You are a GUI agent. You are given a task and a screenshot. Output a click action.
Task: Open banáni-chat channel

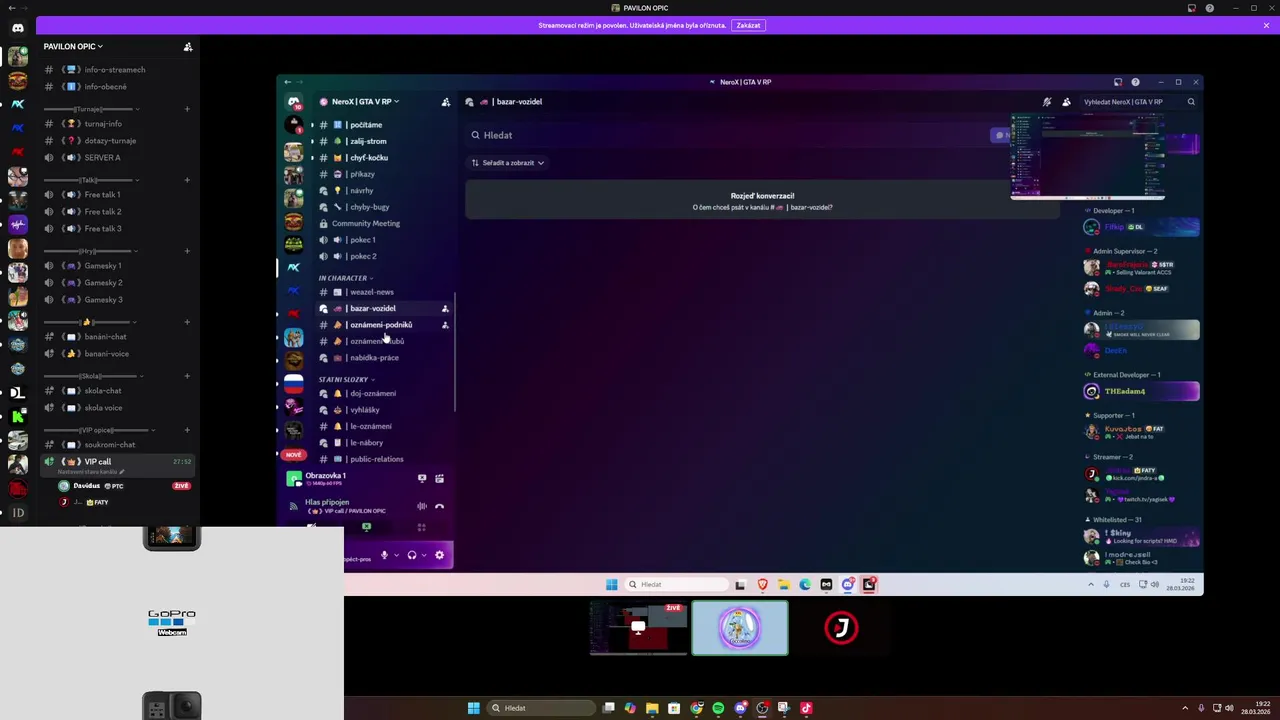pos(117,337)
